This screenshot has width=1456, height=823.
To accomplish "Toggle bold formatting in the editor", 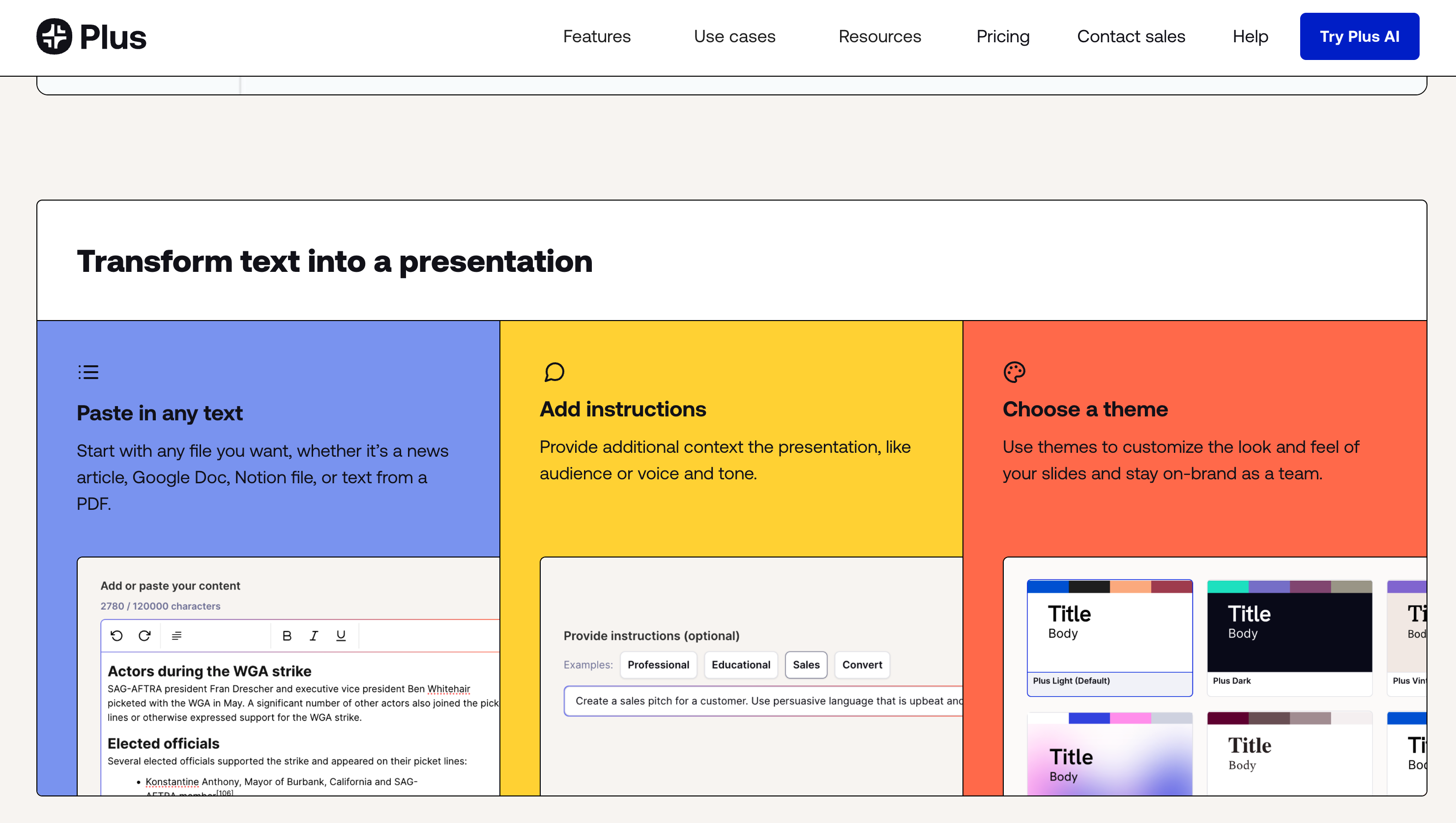I will [x=287, y=636].
